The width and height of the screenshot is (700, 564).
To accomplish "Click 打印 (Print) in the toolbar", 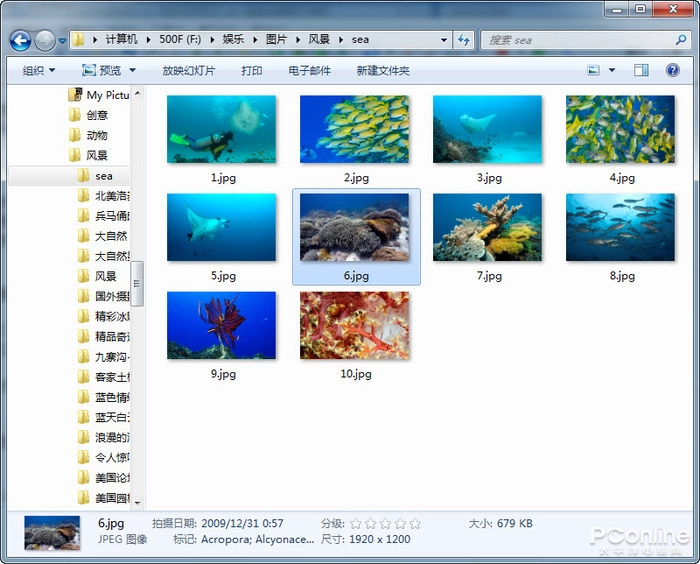I will click(x=252, y=71).
